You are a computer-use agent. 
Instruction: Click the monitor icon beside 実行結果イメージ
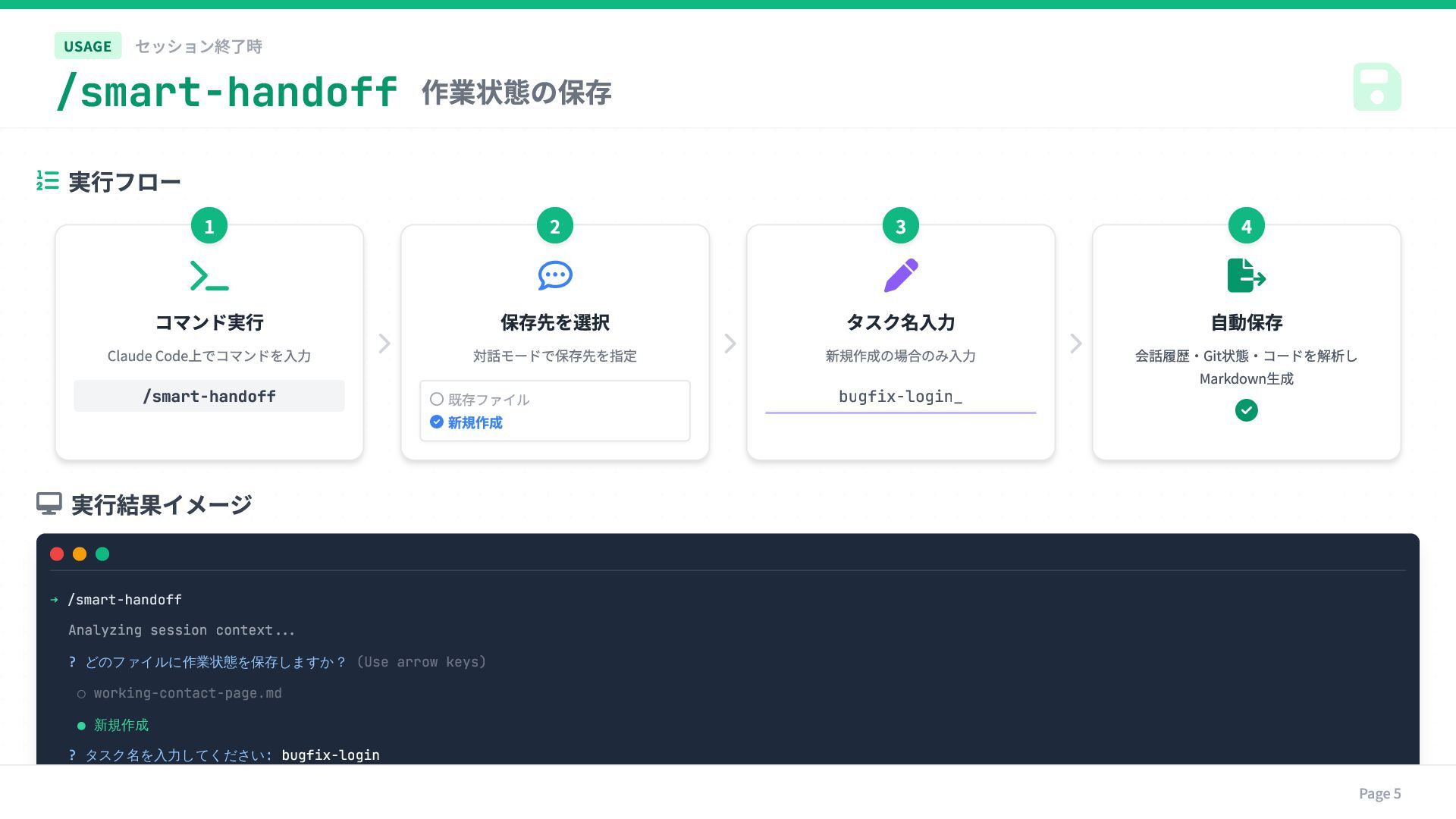tap(49, 504)
